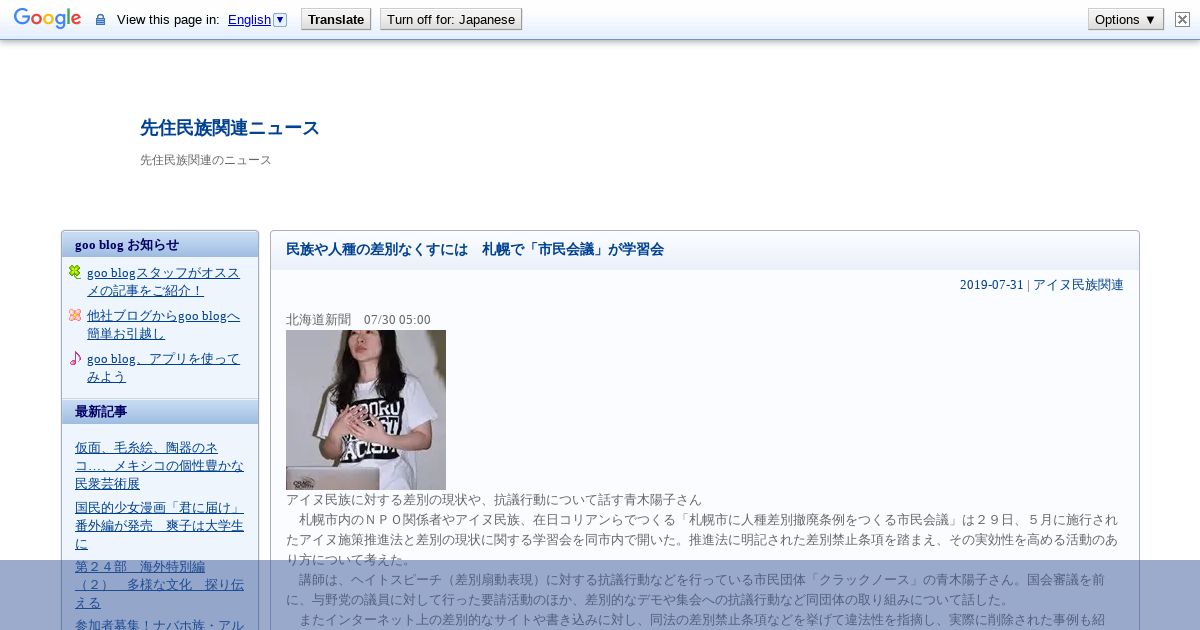Click the 先住民族関連のニュース subtitle text
1200x630 pixels.
pyautogui.click(x=206, y=160)
